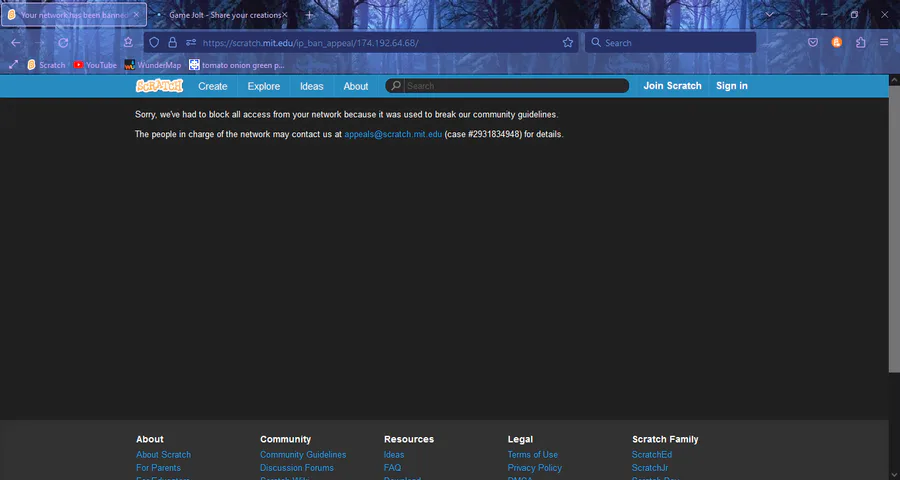Open the Ideas menu item
The image size is (900, 480).
[x=312, y=86]
